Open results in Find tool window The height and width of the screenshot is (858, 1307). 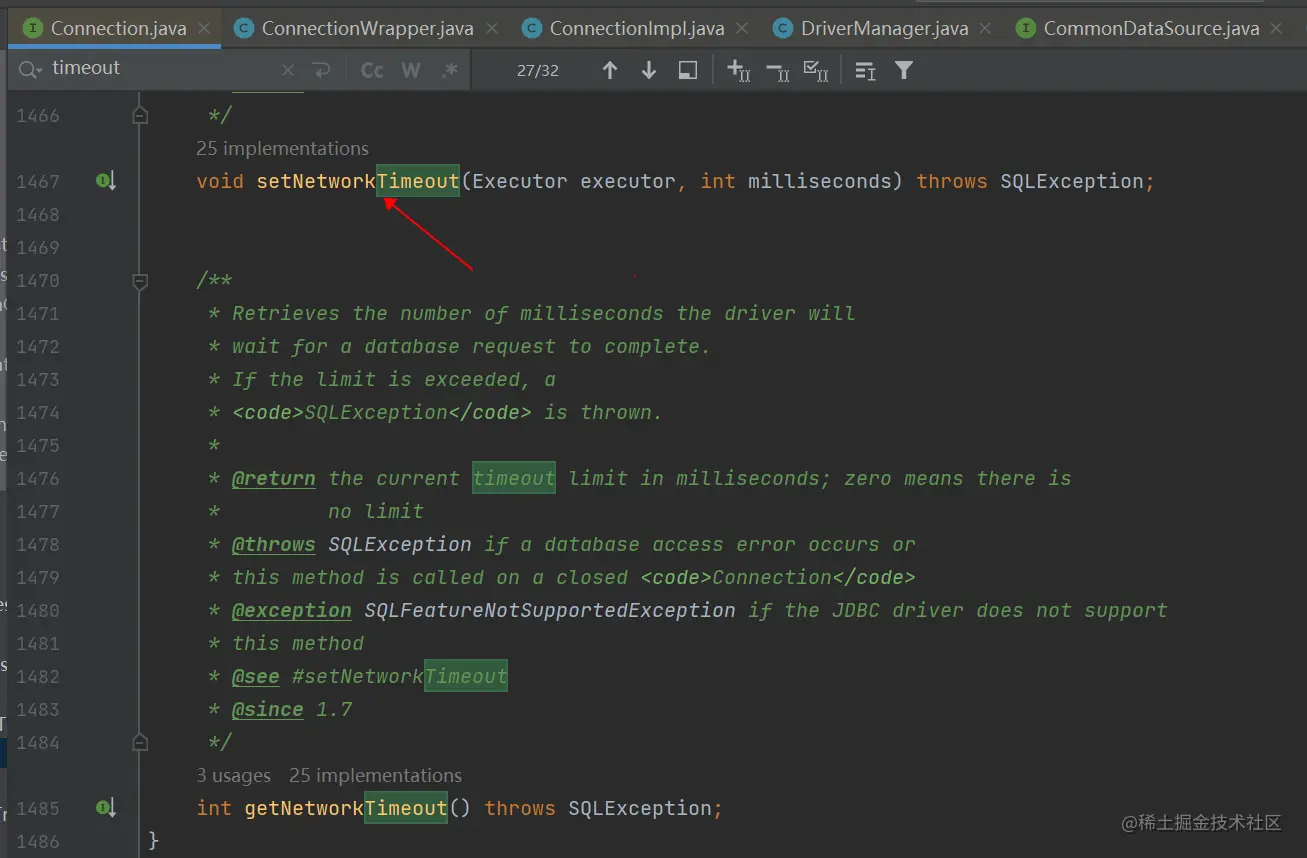pyautogui.click(x=688, y=70)
